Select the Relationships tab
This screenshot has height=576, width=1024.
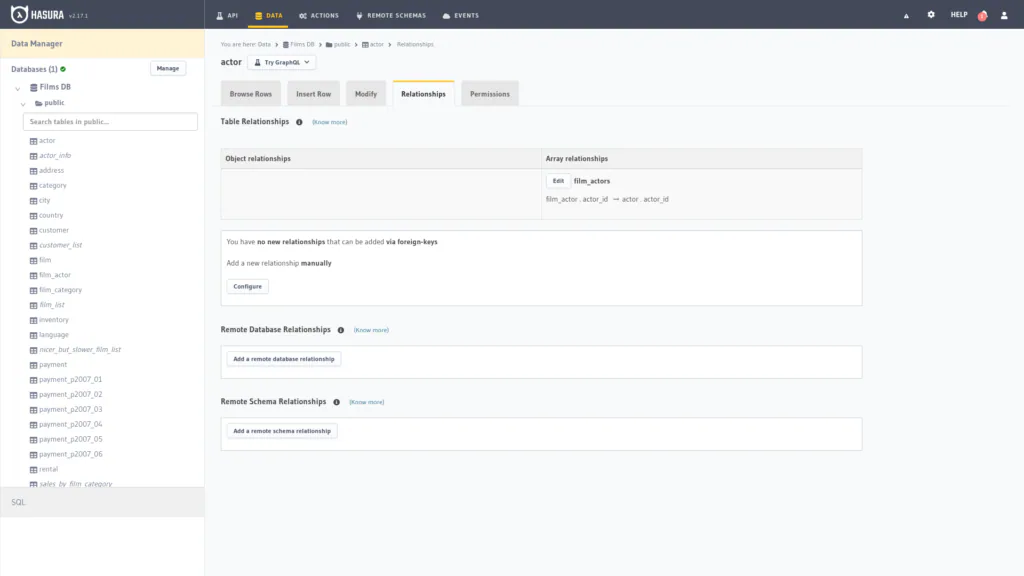coord(423,93)
